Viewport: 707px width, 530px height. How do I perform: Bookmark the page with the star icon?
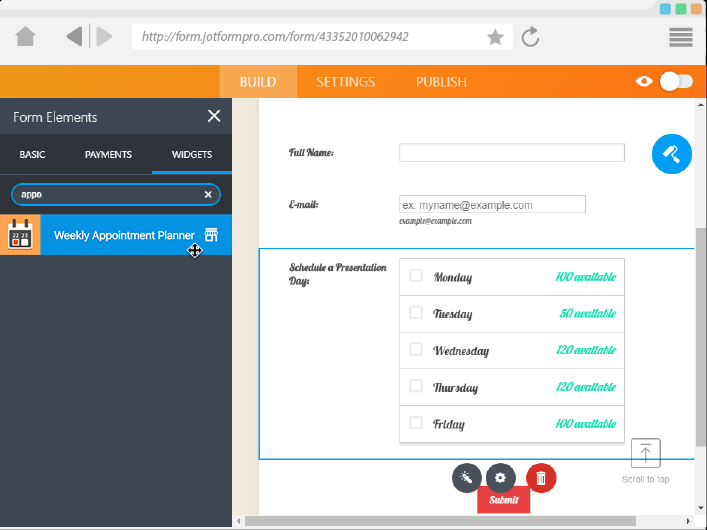[495, 37]
